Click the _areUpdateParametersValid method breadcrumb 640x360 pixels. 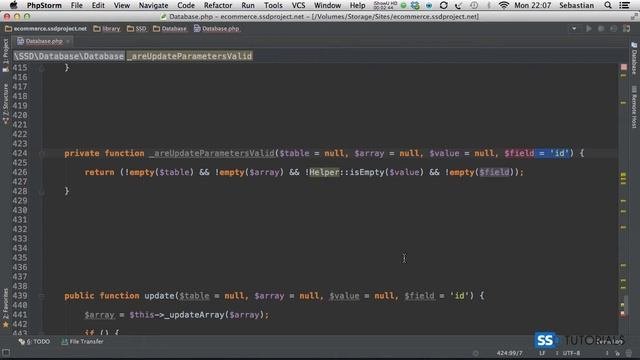189,56
